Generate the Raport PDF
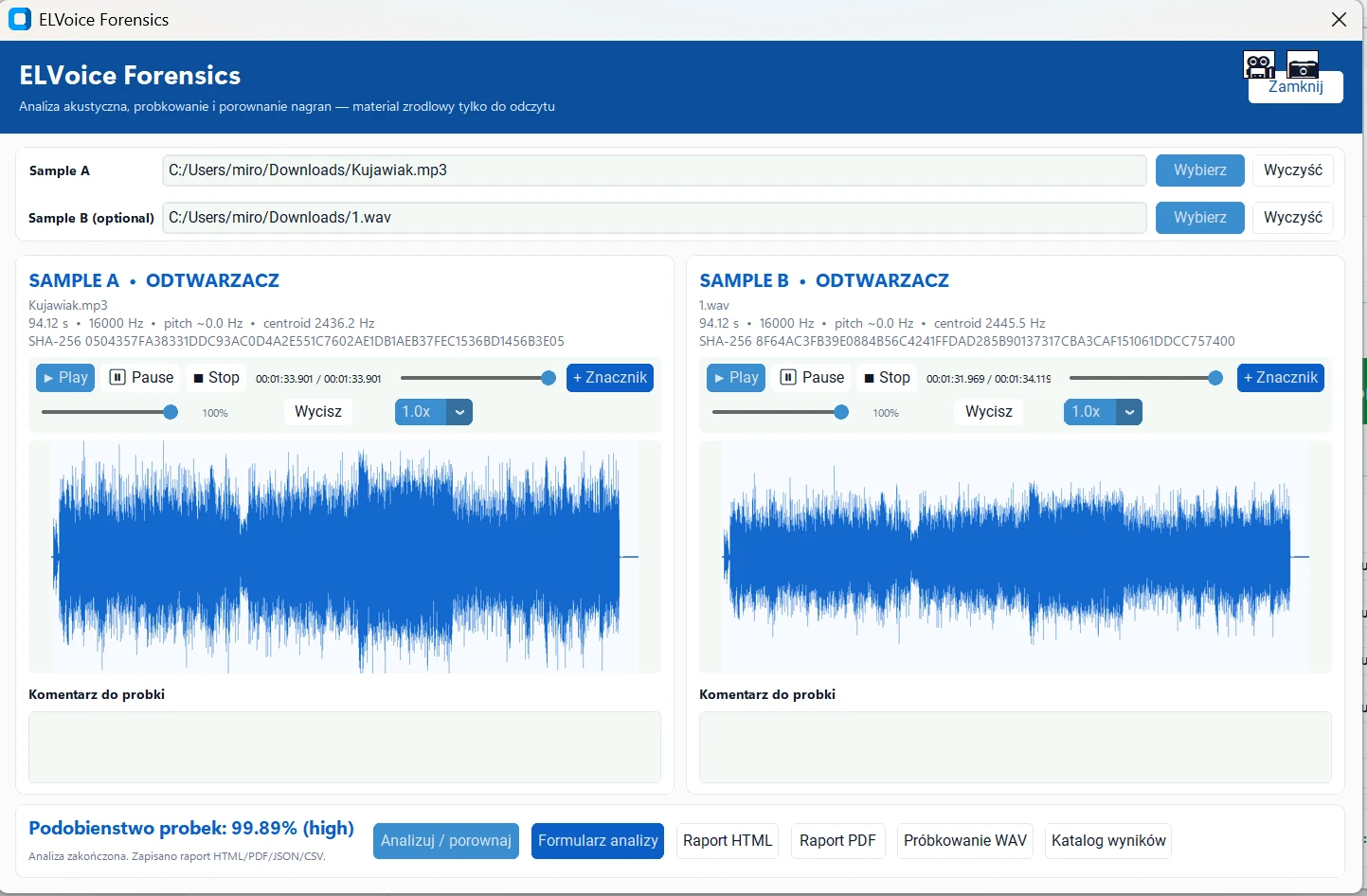The image size is (1367, 896). coord(837,841)
